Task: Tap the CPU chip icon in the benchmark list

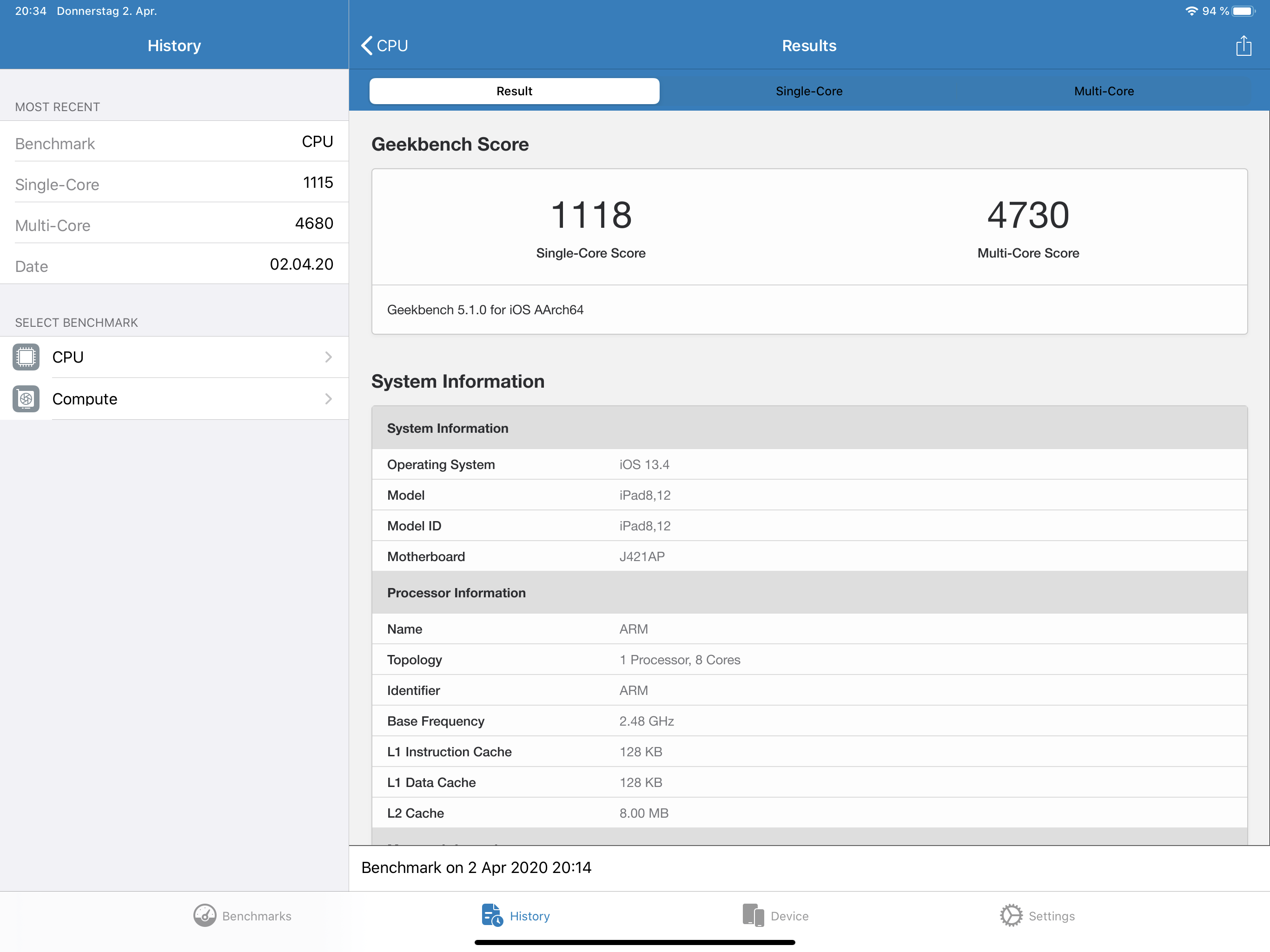Action: 26,357
